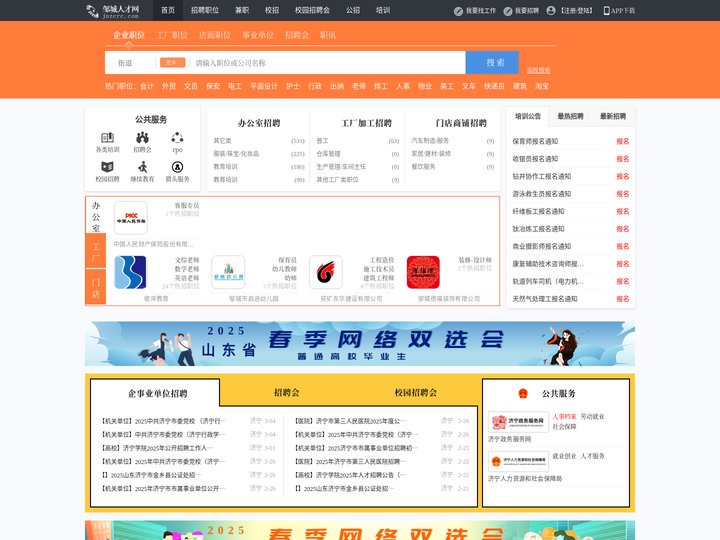Click the user avatar icon beside 注册/登陆
The height and width of the screenshot is (540, 720).
pyautogui.click(x=551, y=11)
